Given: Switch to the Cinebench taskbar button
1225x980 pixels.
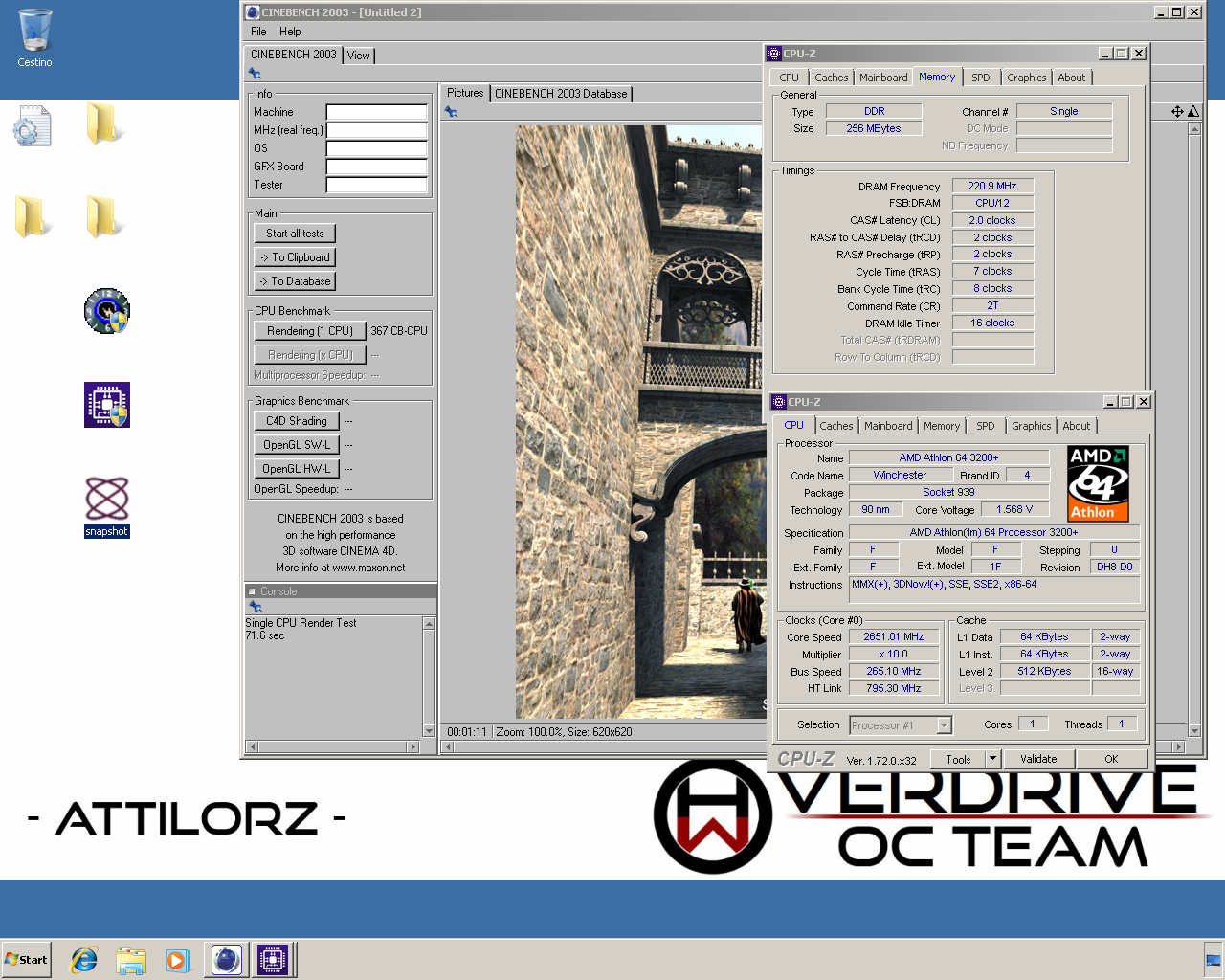Looking at the screenshot, I should point(227,960).
